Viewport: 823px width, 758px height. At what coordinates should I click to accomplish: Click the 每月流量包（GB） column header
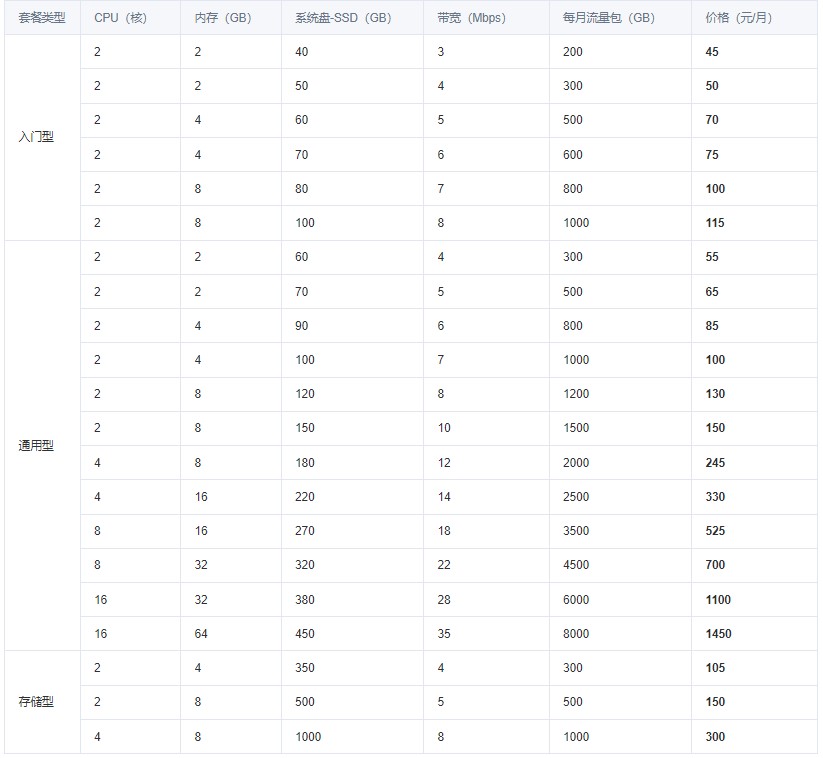(x=620, y=18)
